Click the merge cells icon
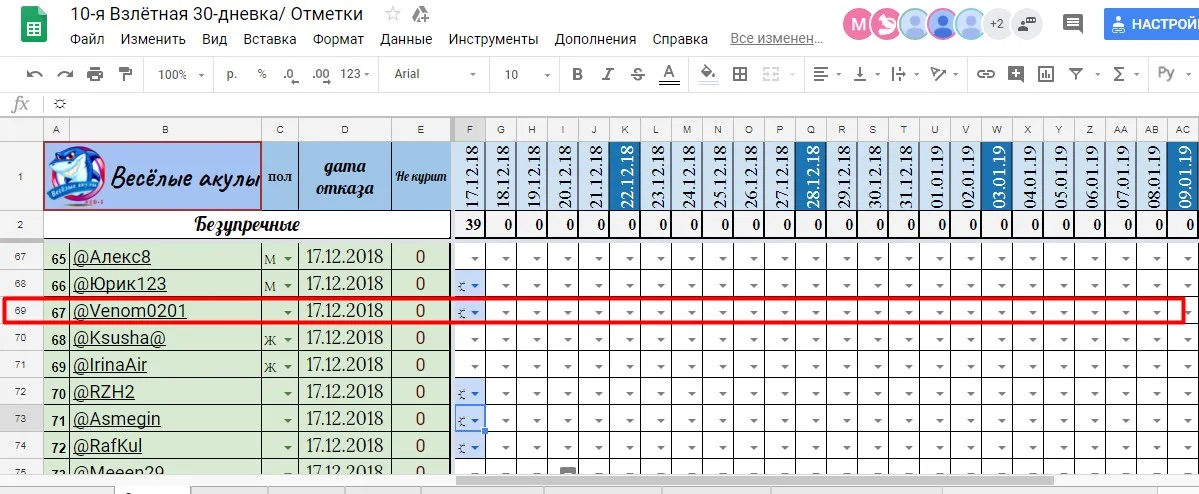1199x494 pixels. pyautogui.click(x=770, y=74)
